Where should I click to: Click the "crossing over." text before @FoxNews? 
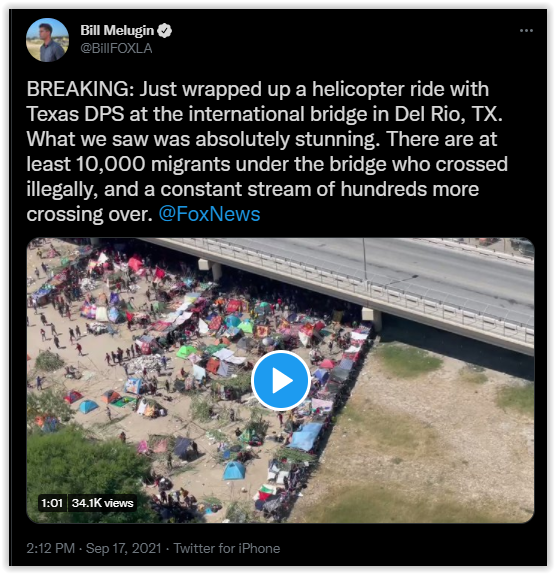[89, 214]
